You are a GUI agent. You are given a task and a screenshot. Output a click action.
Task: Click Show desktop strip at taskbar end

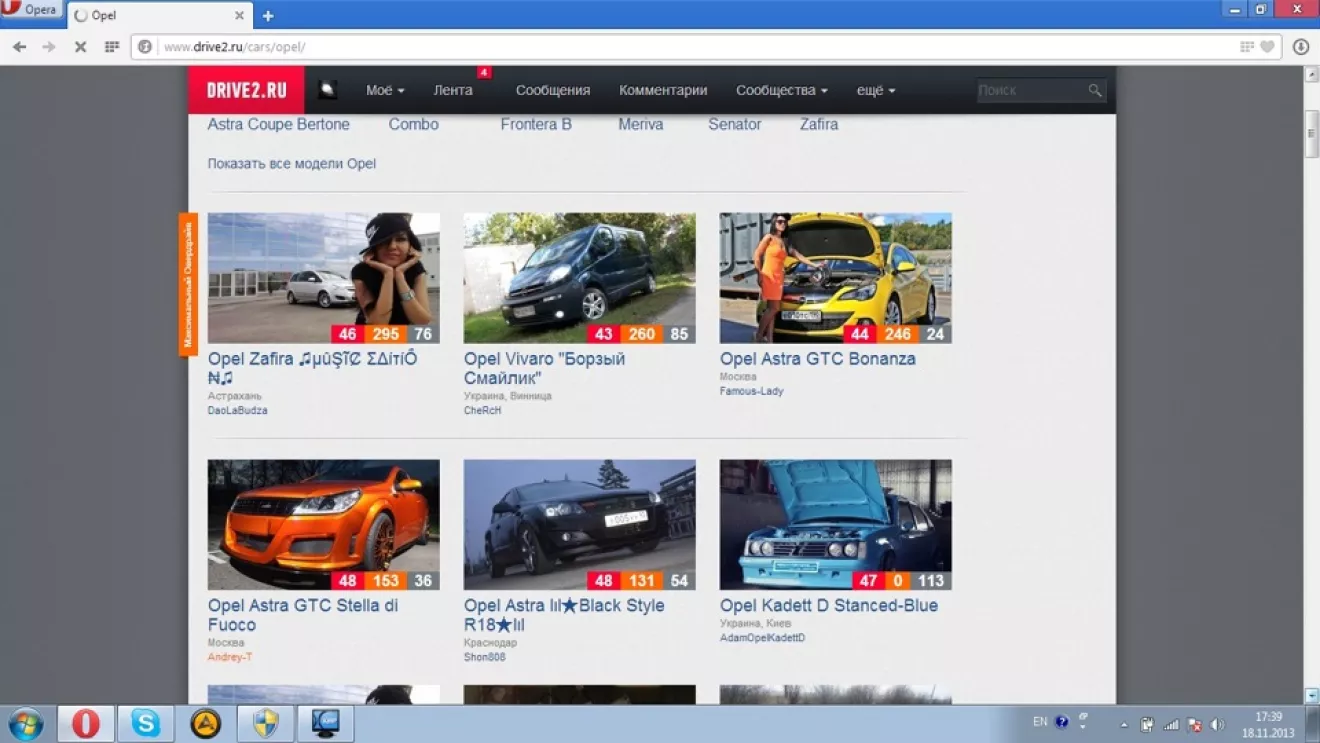click(x=1313, y=724)
